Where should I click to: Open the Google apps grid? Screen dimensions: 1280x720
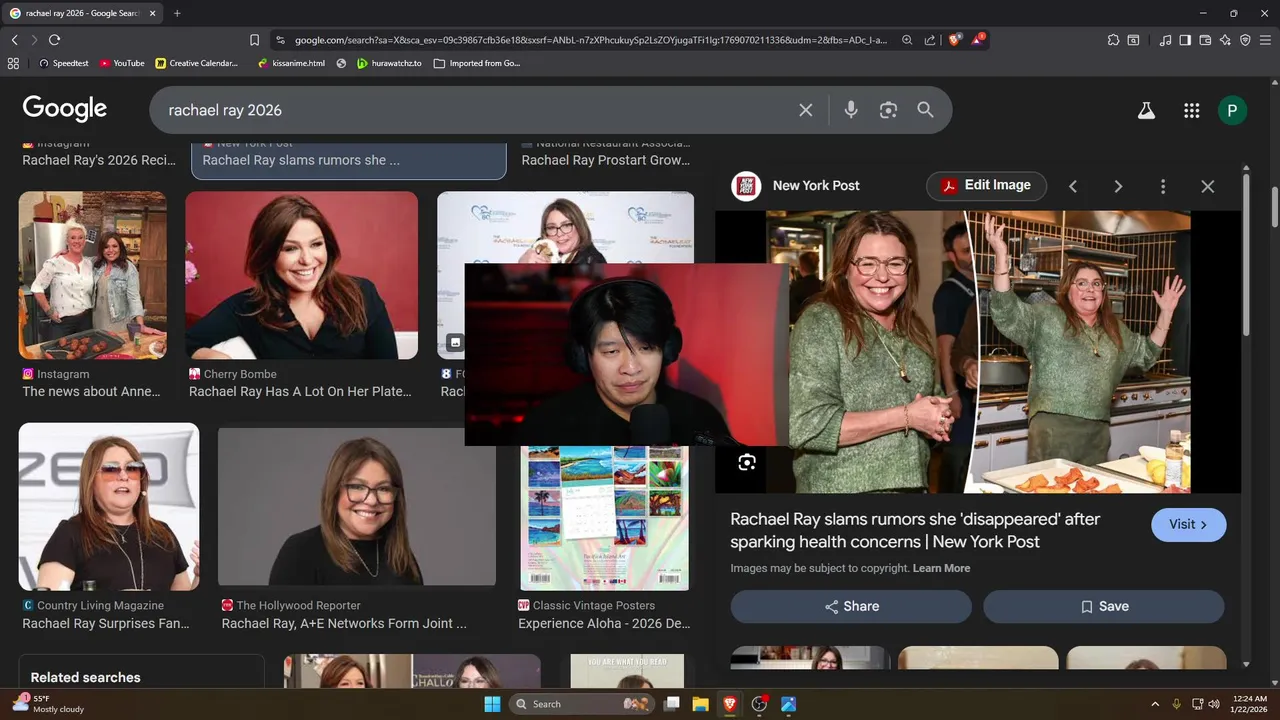point(1191,111)
